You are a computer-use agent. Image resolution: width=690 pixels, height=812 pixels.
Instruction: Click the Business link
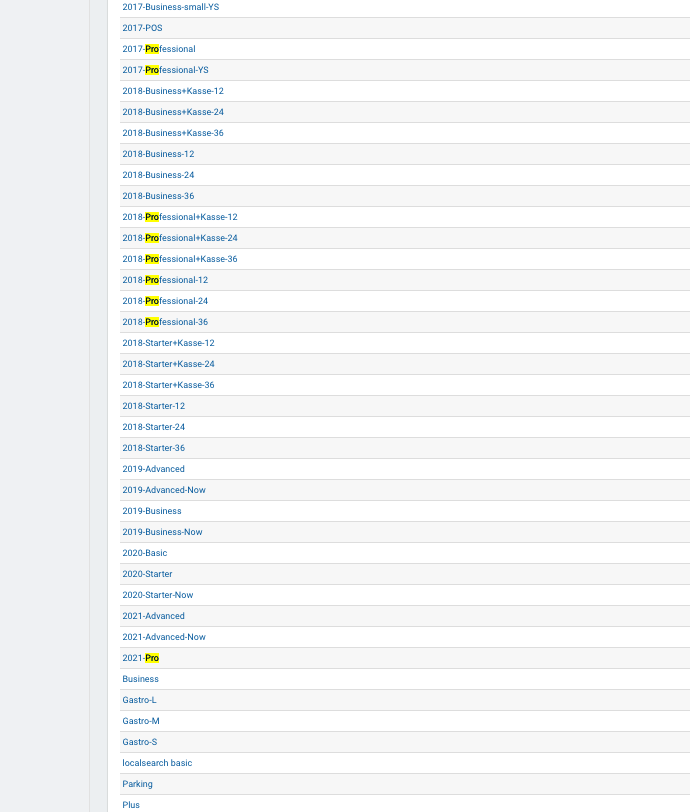tap(140, 679)
